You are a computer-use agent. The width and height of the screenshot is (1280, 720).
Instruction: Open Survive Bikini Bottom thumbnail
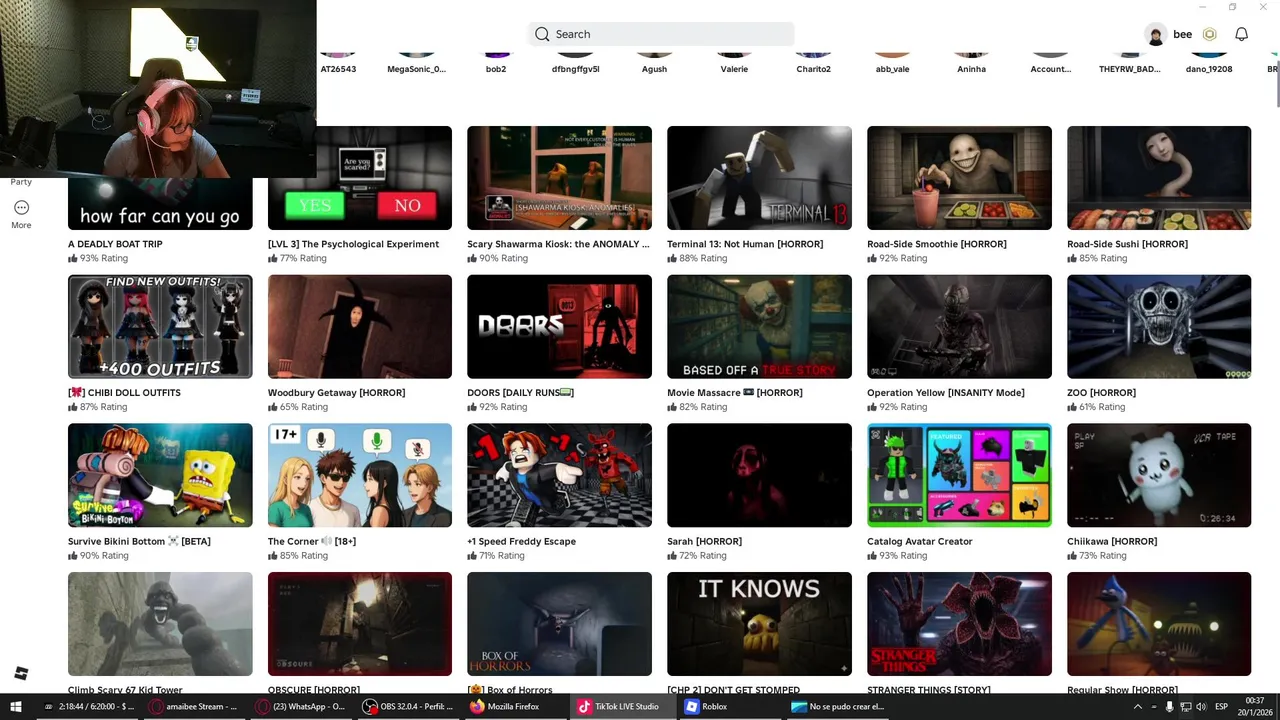point(160,475)
